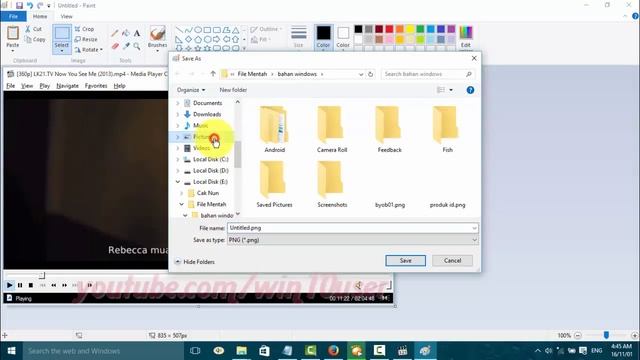Open Media Player Navigate menu

pyautogui.click(x=67, y=86)
